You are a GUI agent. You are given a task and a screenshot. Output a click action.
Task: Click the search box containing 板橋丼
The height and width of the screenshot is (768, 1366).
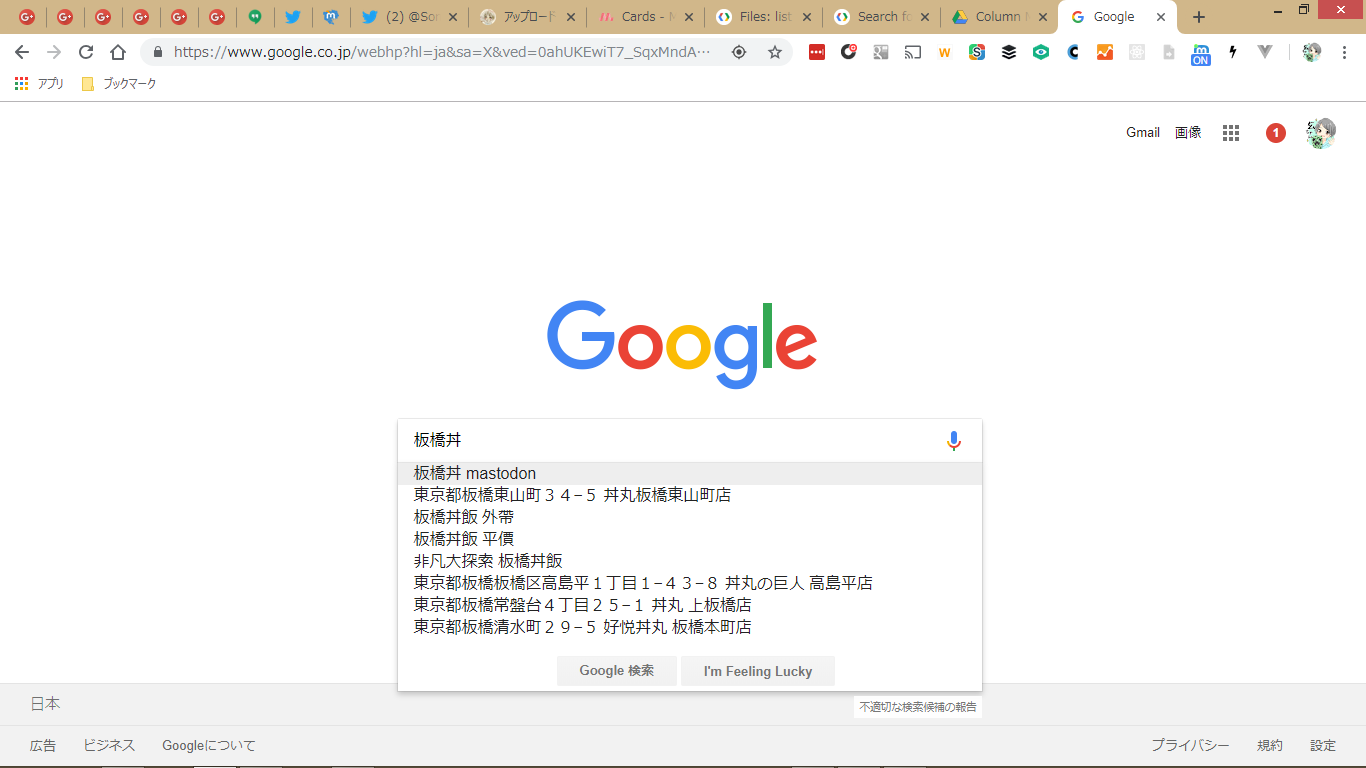pyautogui.click(x=670, y=440)
